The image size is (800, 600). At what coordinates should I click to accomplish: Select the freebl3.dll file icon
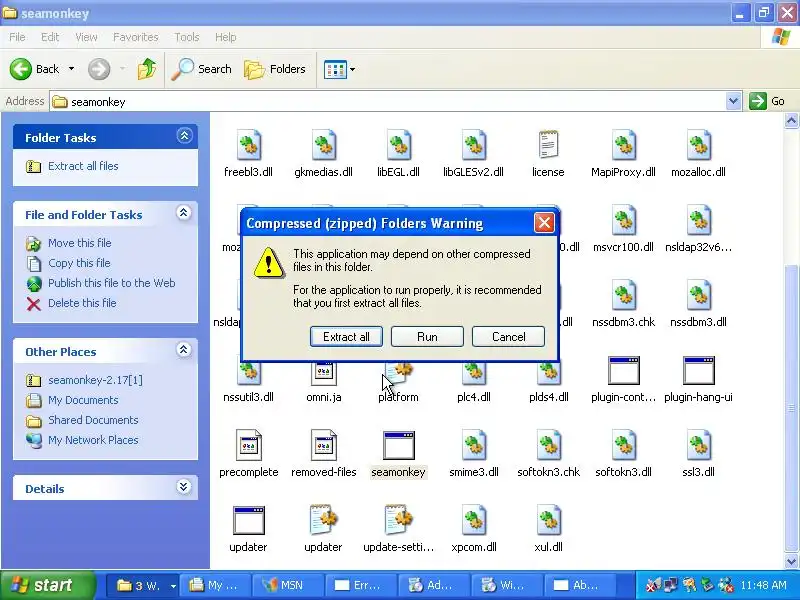248,145
